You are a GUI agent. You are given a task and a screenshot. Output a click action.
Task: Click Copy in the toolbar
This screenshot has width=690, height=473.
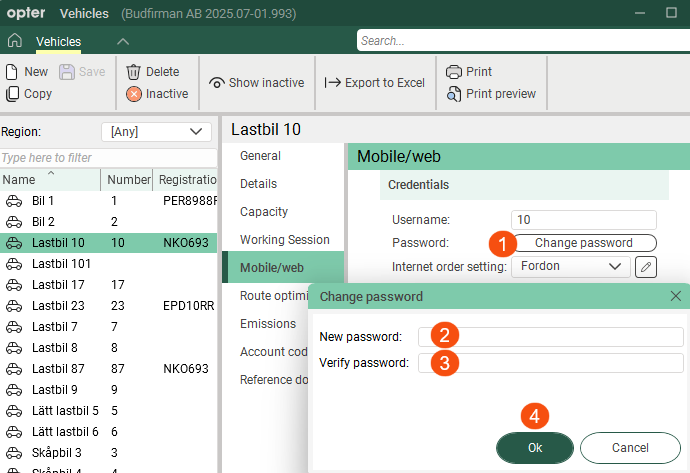(x=29, y=94)
